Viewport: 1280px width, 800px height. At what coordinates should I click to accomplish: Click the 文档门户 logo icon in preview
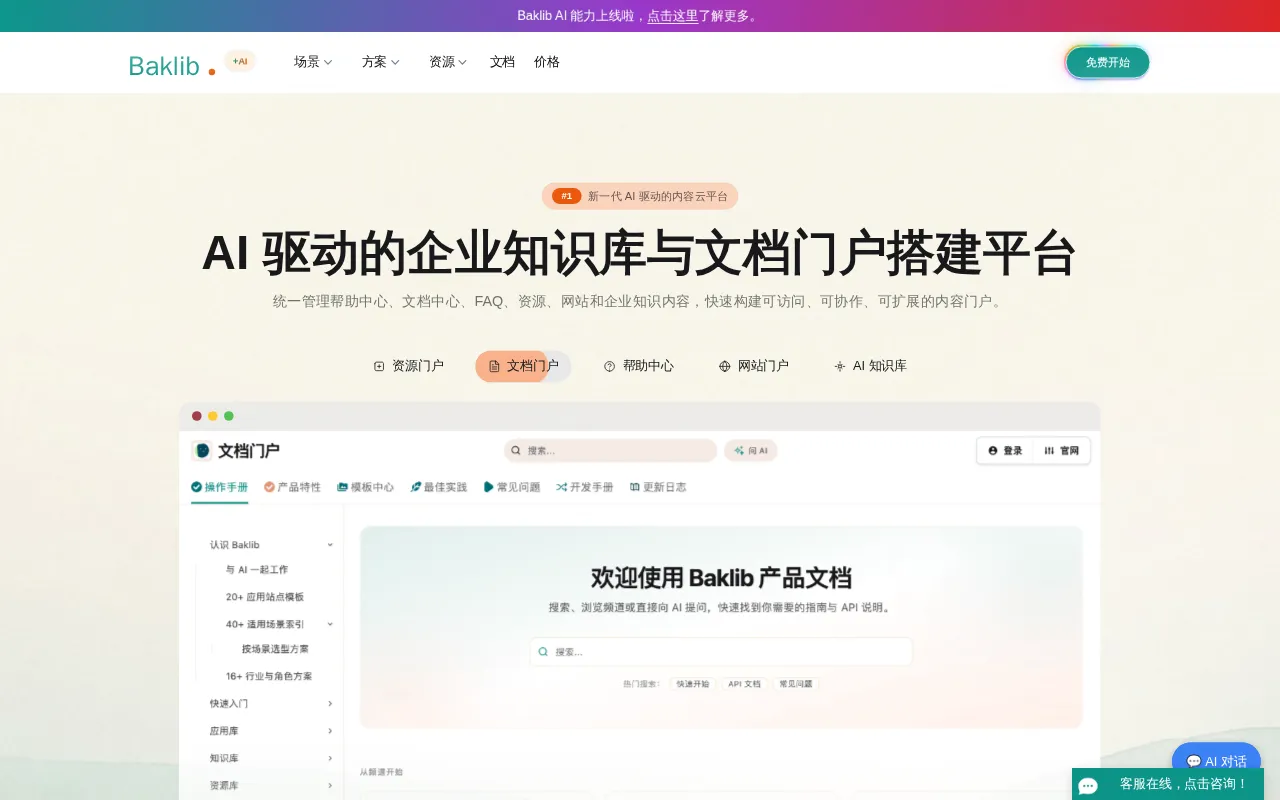(x=202, y=451)
